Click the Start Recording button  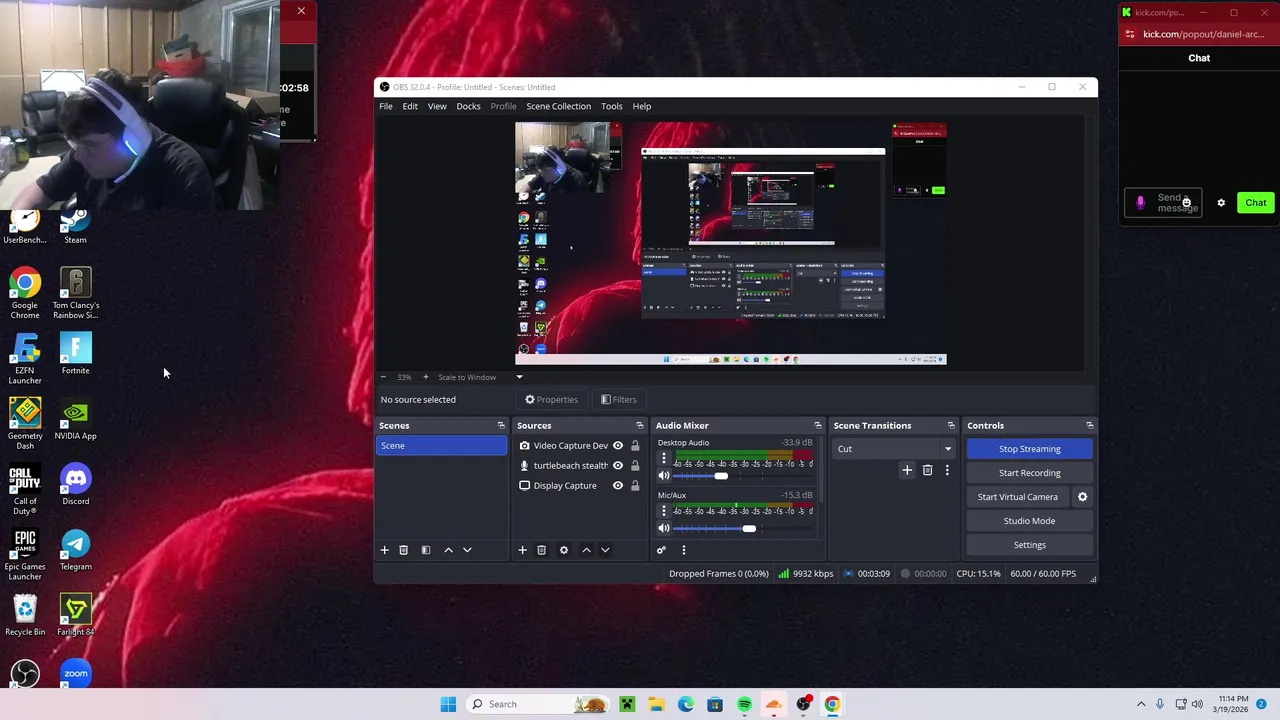tap(1029, 473)
